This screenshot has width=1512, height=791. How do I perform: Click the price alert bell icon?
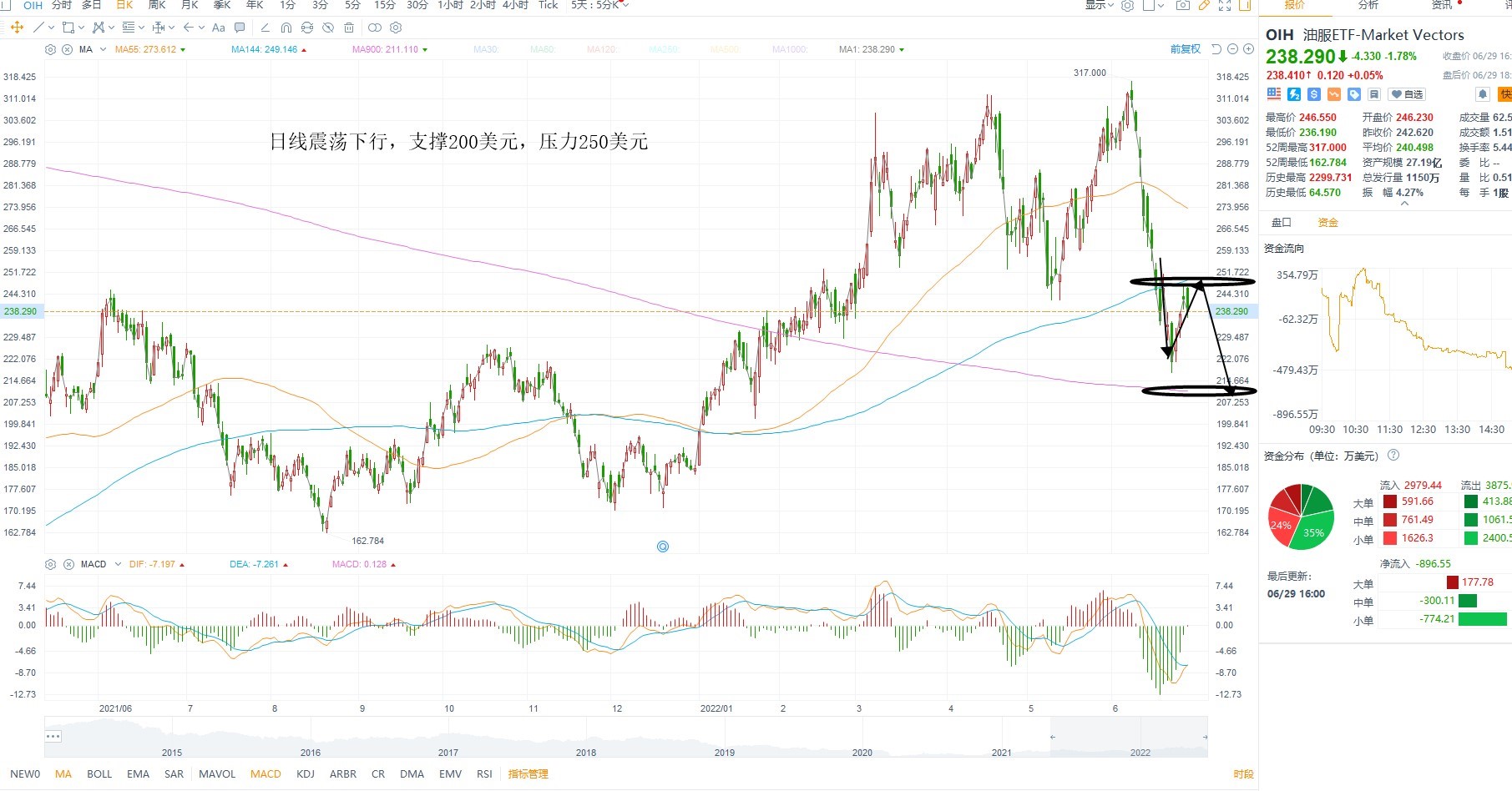pos(1483,94)
